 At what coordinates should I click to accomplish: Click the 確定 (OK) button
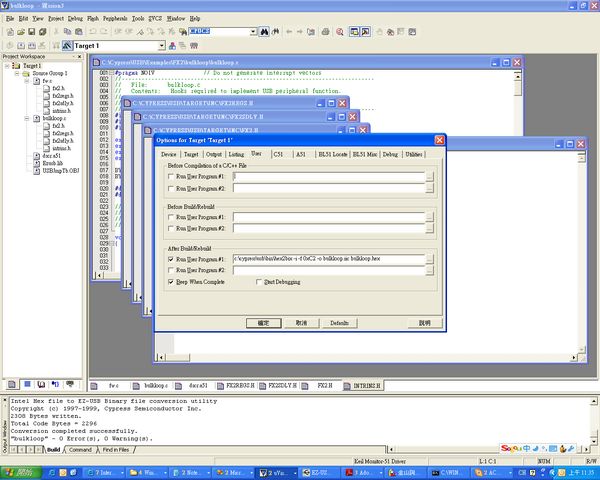click(263, 323)
